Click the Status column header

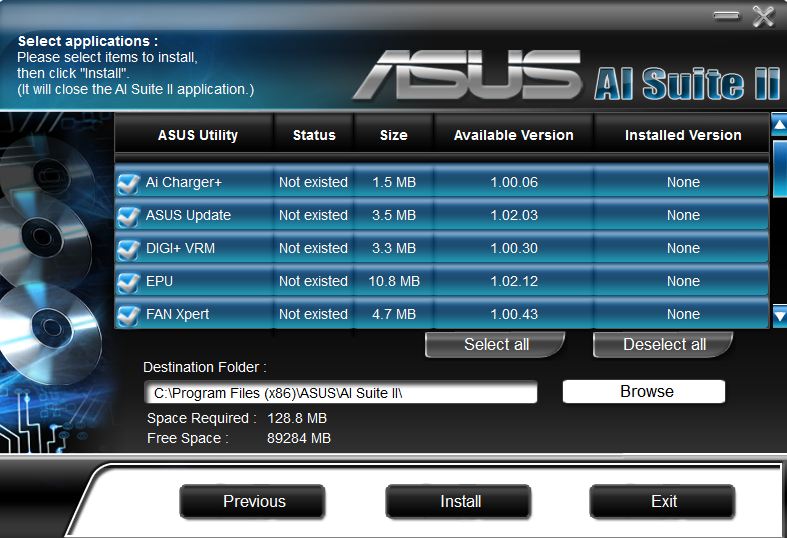(314, 135)
